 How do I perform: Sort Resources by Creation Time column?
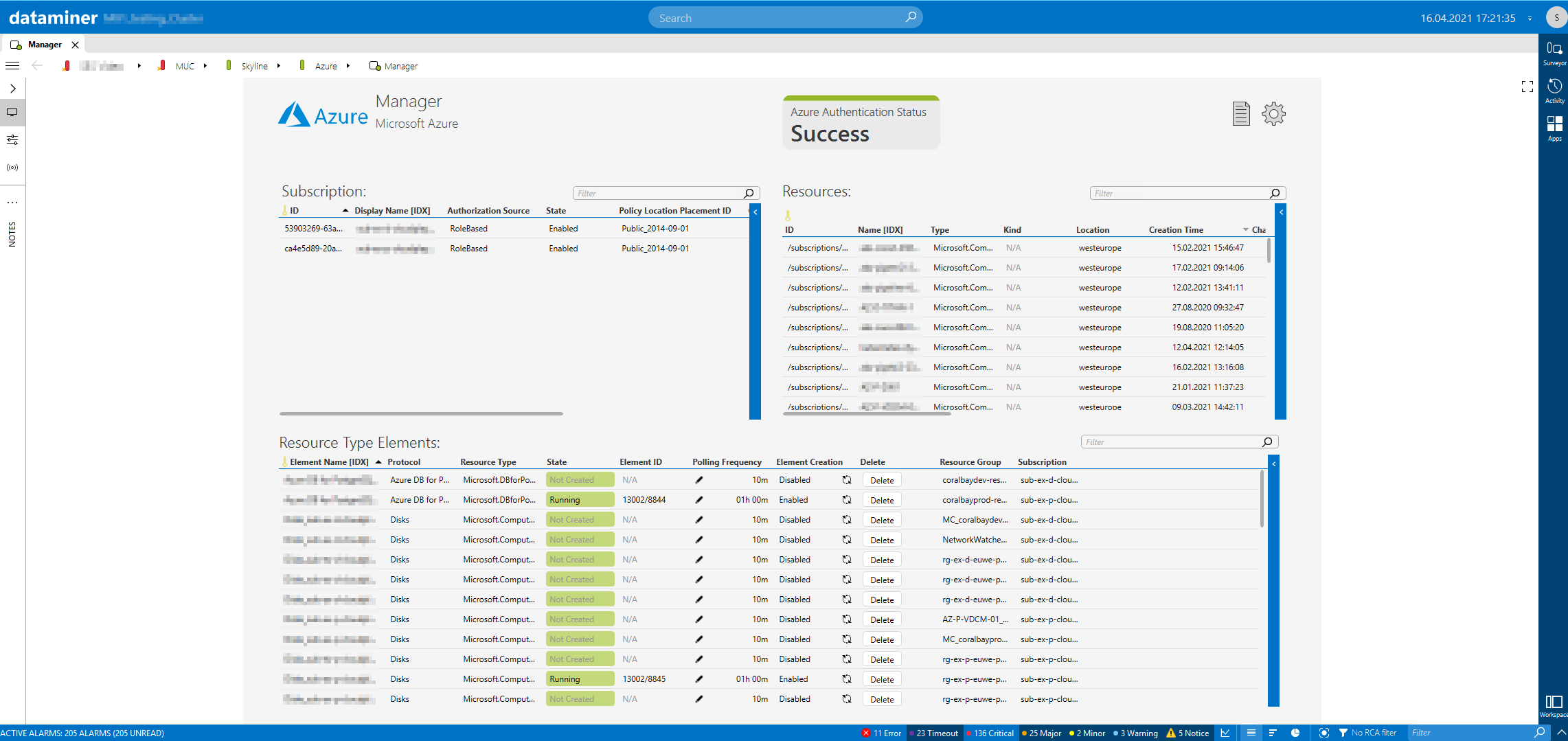(x=1176, y=230)
